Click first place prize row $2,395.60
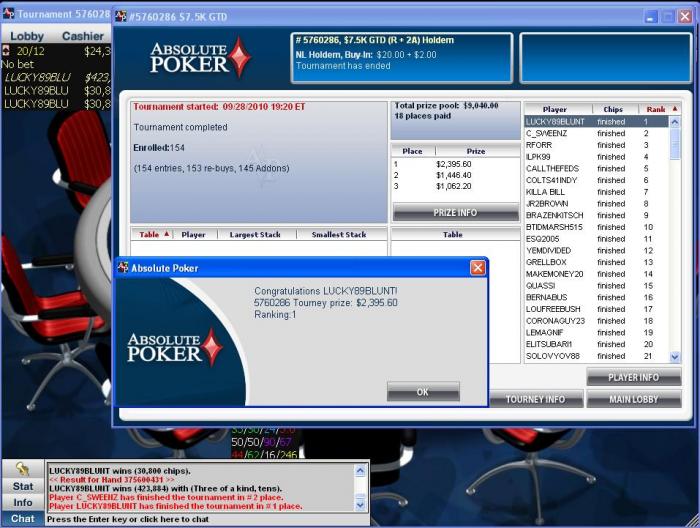This screenshot has height=528, width=700. point(455,164)
